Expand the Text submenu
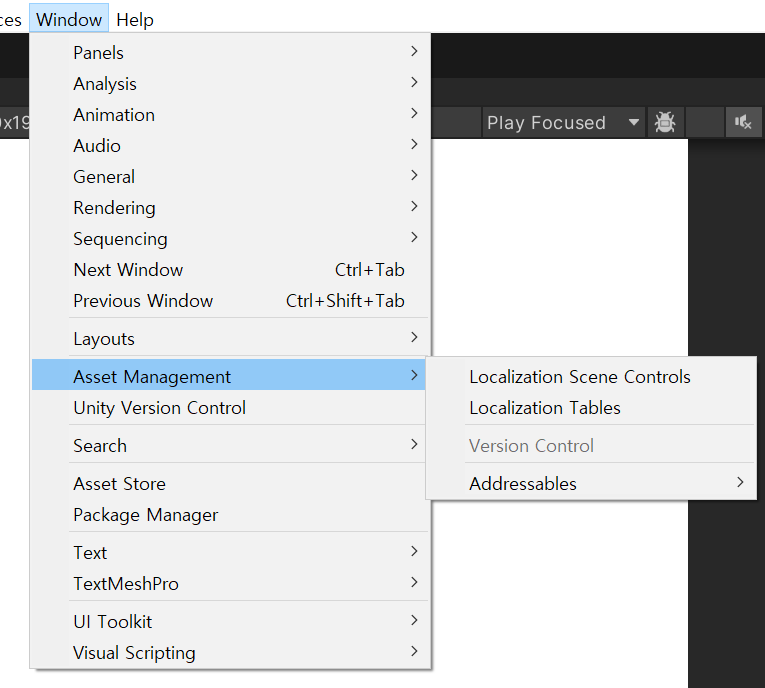Image resolution: width=765 pixels, height=688 pixels. click(230, 552)
